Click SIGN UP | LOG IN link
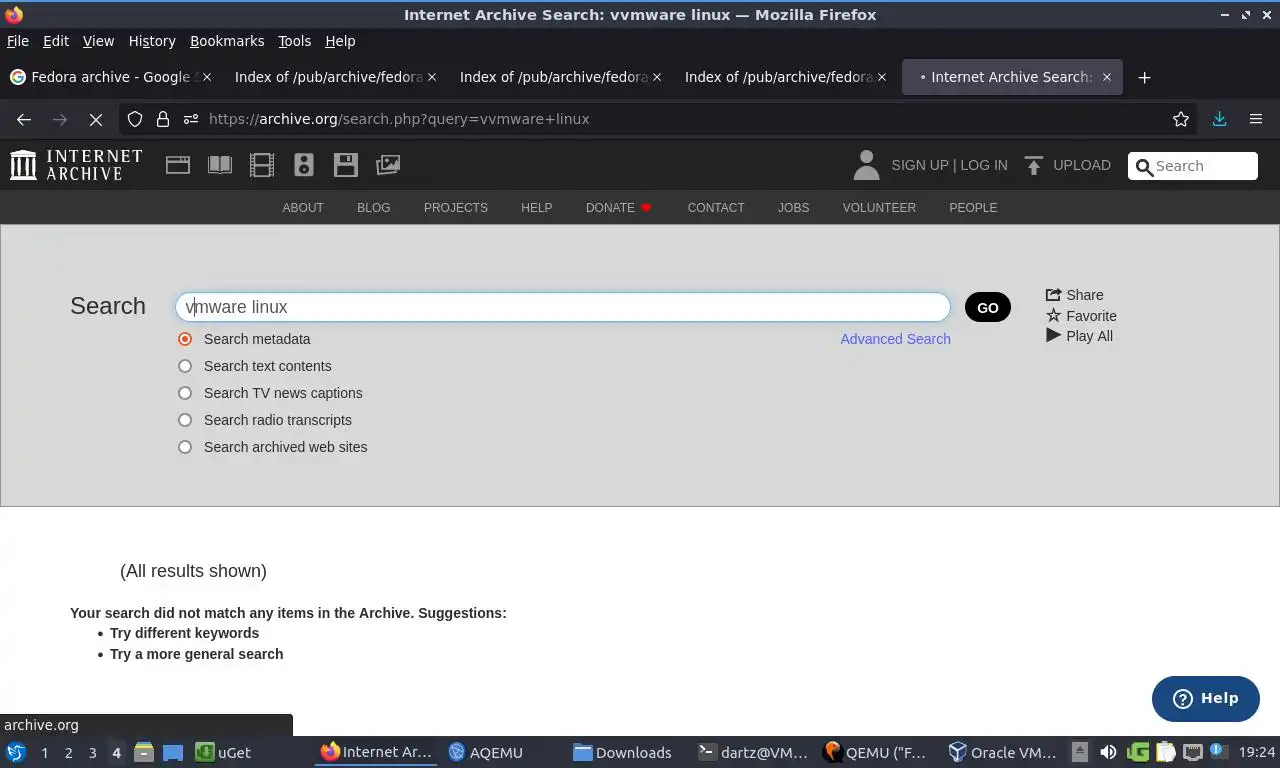 pyautogui.click(x=949, y=165)
